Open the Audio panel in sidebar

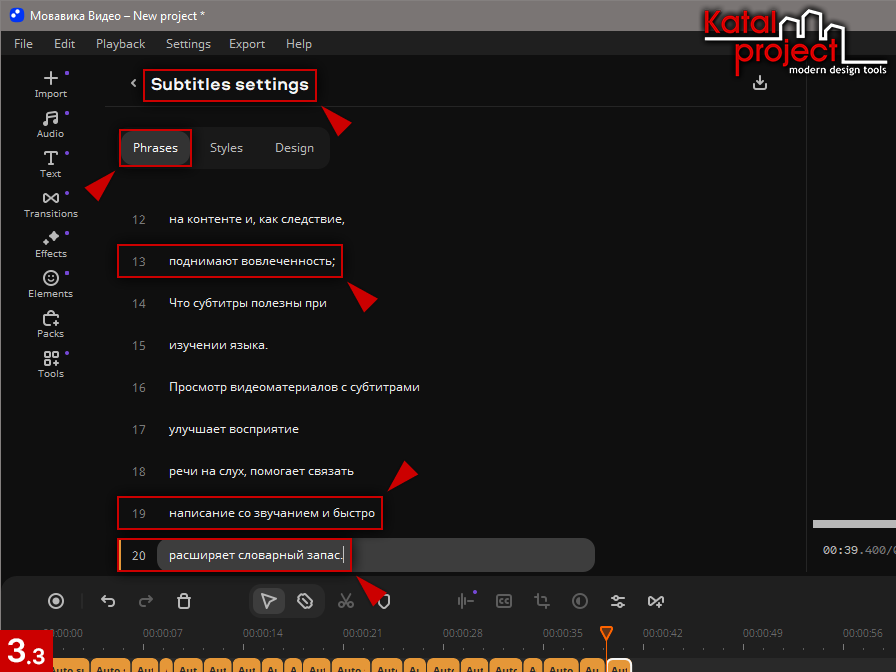point(51,124)
